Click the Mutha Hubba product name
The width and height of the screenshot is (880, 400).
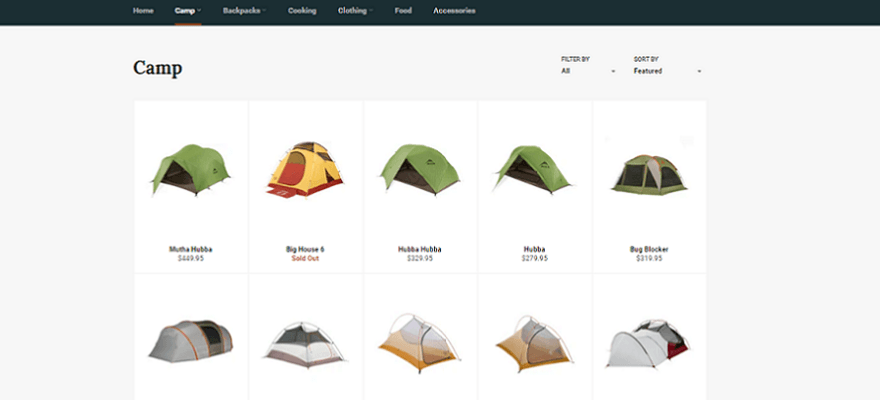(x=191, y=249)
